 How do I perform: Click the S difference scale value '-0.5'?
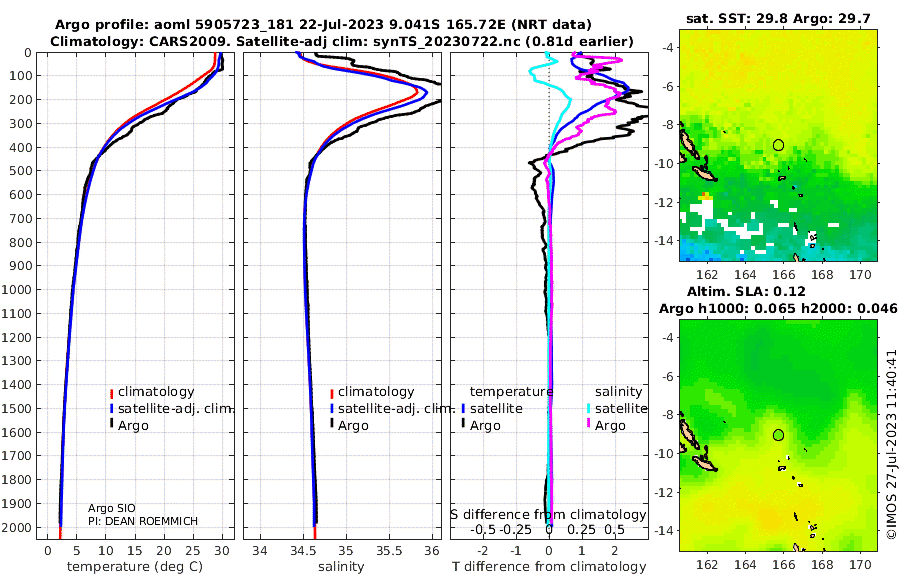coord(484,529)
